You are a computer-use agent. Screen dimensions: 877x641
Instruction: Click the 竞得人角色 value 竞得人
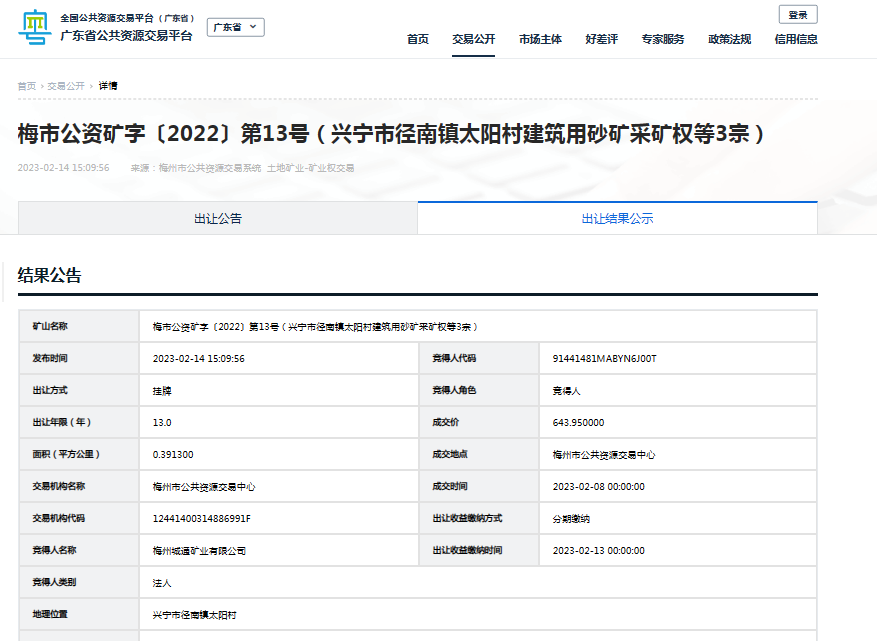(567, 391)
